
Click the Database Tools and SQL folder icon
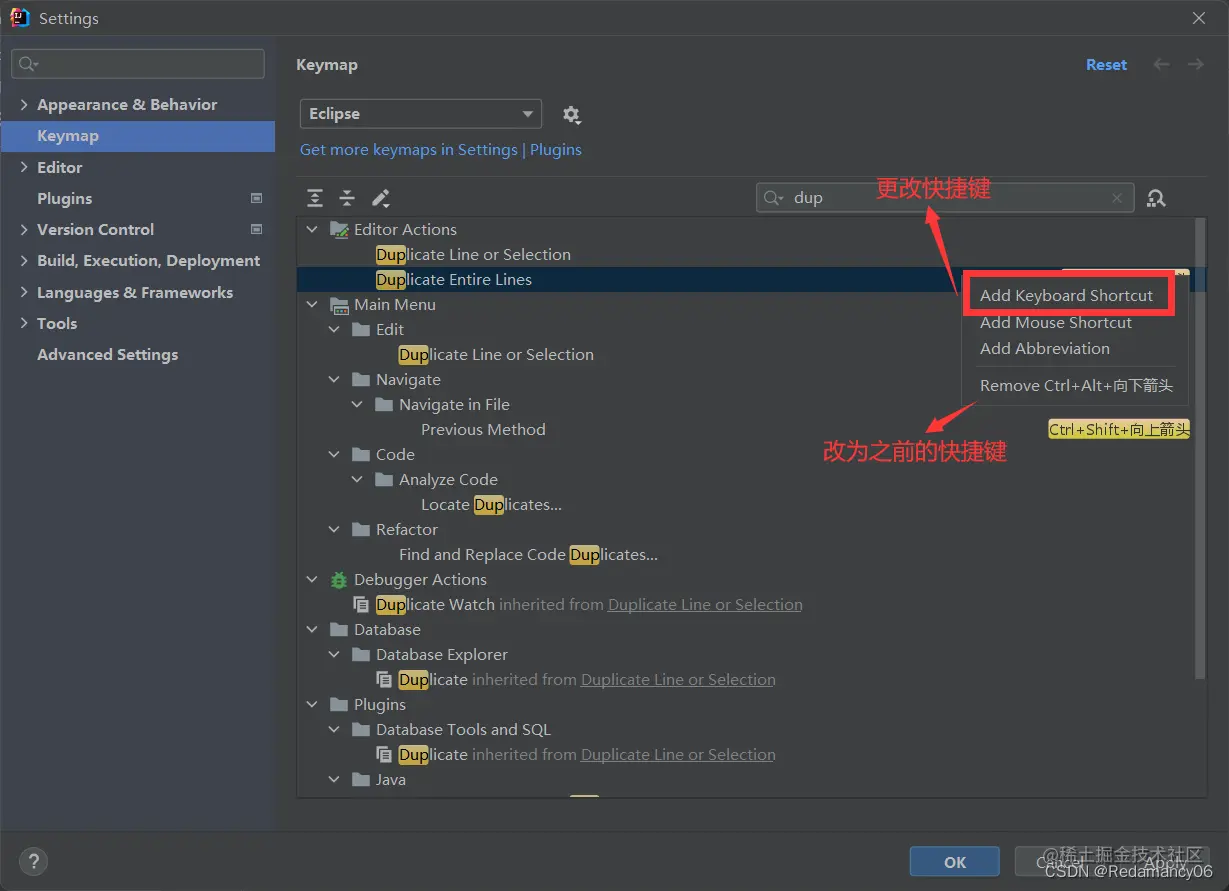(361, 729)
